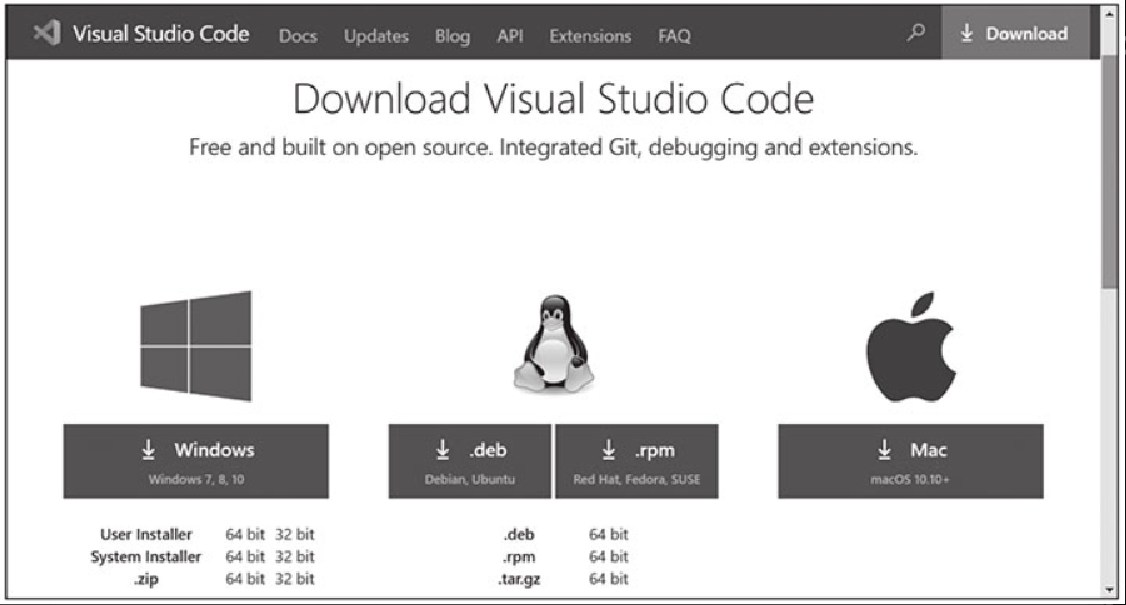Select API in the top navigation
1126x605 pixels.
tap(510, 36)
